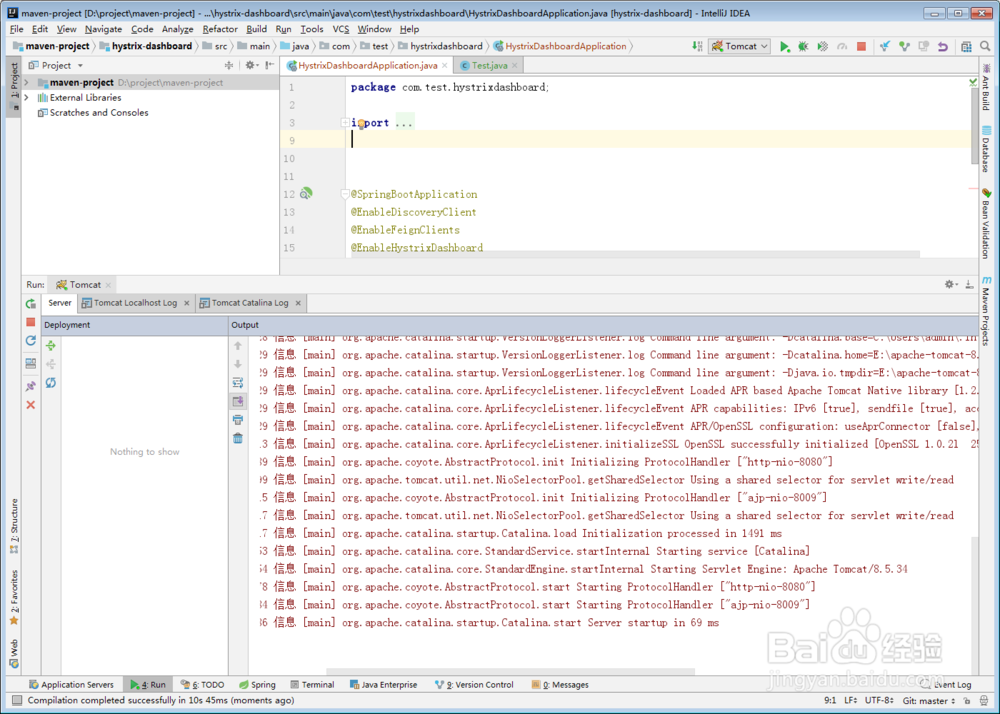Run the Tomcat configuration with green play icon

pyautogui.click(x=784, y=47)
